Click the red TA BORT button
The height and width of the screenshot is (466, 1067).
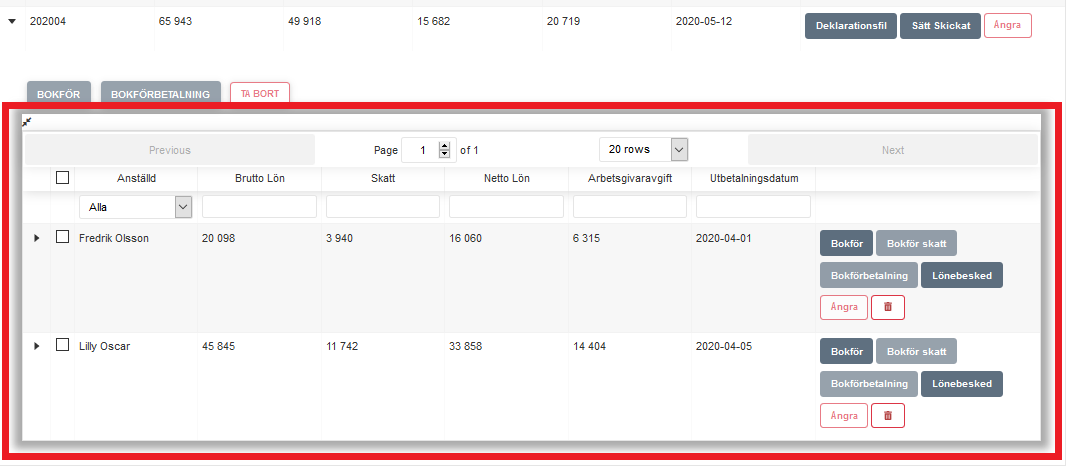tap(259, 94)
